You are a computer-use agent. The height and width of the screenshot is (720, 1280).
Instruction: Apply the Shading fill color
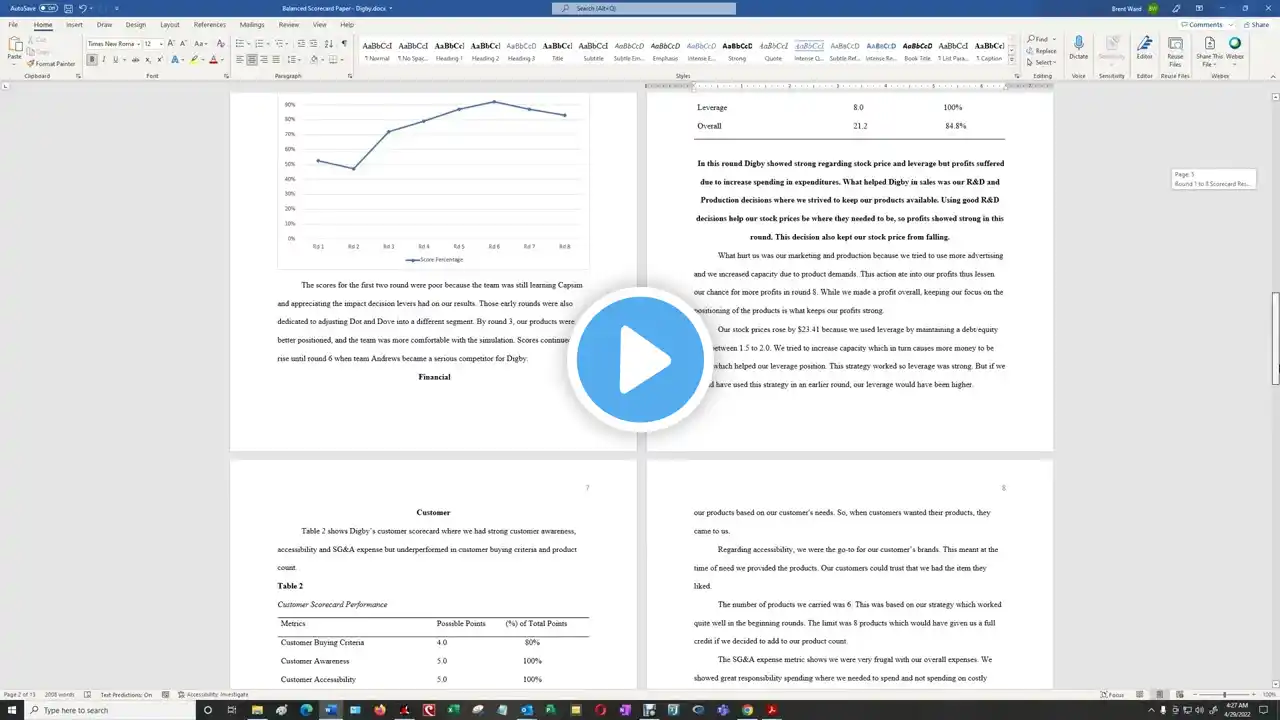tap(316, 60)
